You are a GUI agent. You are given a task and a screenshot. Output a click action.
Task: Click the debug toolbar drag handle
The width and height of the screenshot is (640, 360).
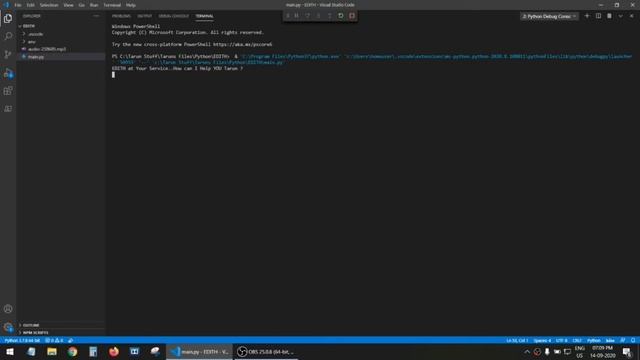point(287,16)
